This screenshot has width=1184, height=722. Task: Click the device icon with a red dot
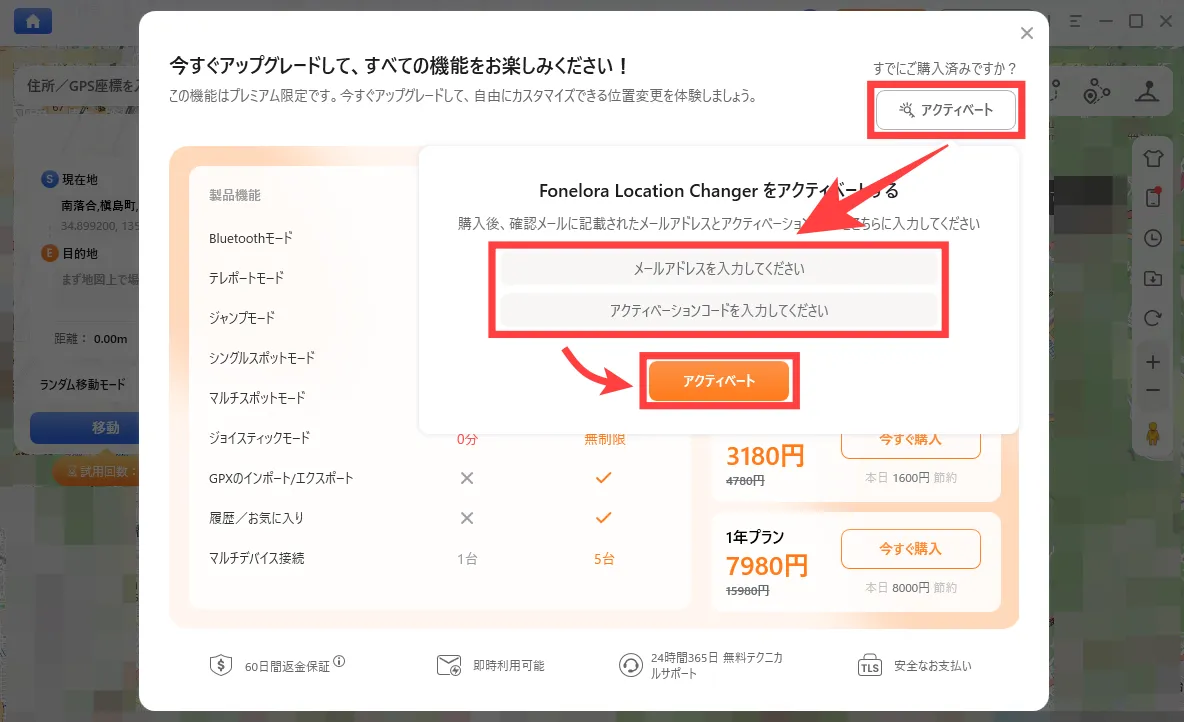[x=1153, y=198]
